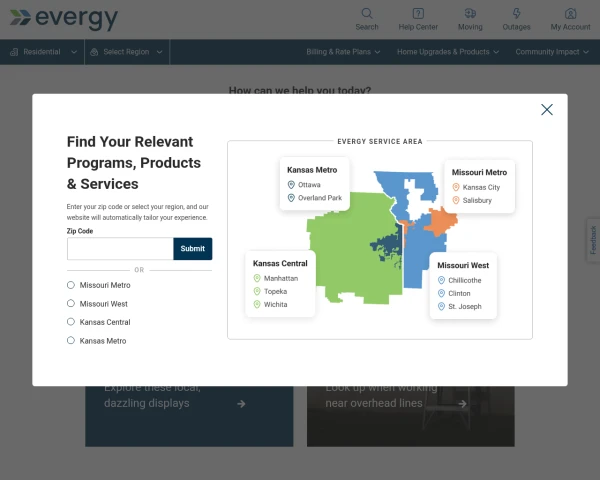Image resolution: width=600 pixels, height=480 pixels.
Task: Click the Zip Code input field
Action: click(120, 249)
